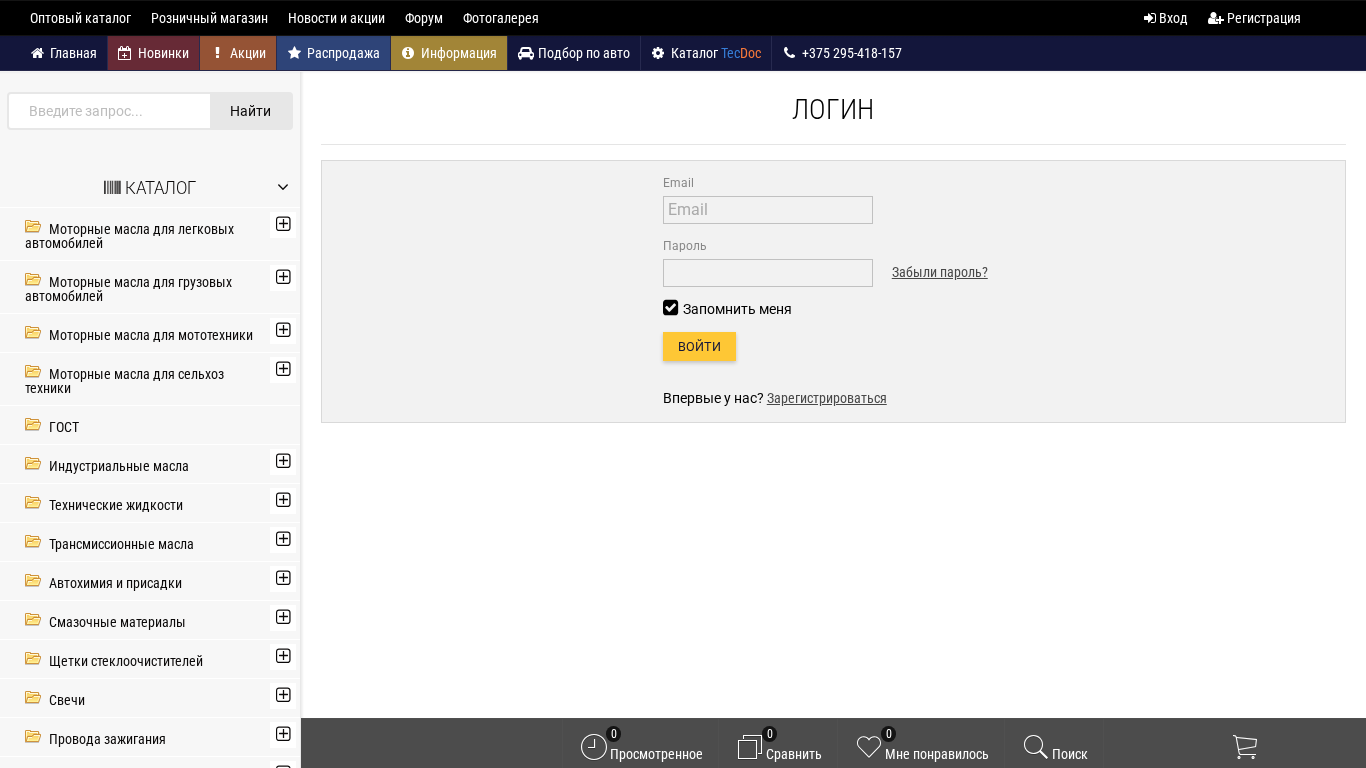Expand Индустриальные масла category

coord(283,461)
